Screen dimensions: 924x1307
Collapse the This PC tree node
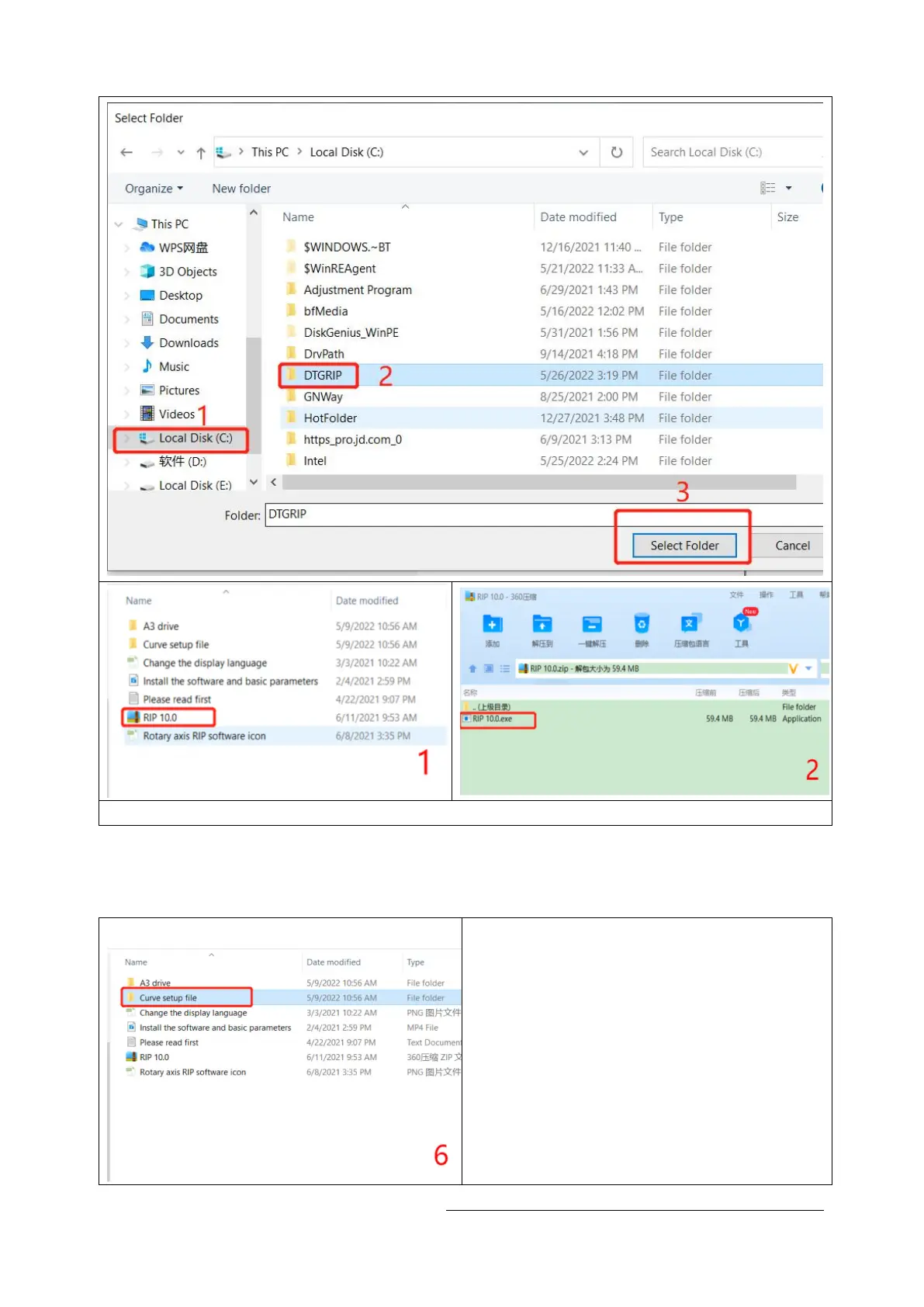pos(119,224)
